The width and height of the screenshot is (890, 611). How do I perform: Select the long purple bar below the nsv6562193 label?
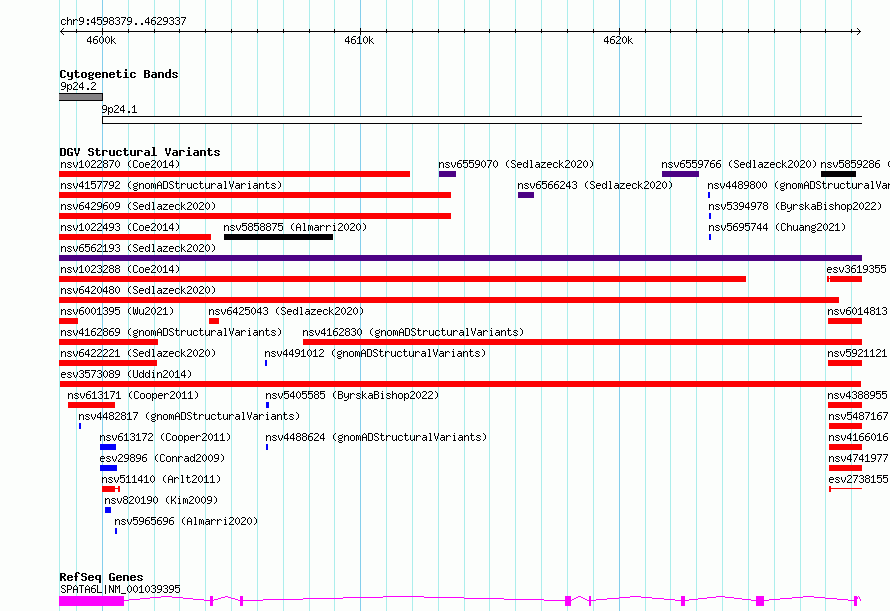click(460, 258)
